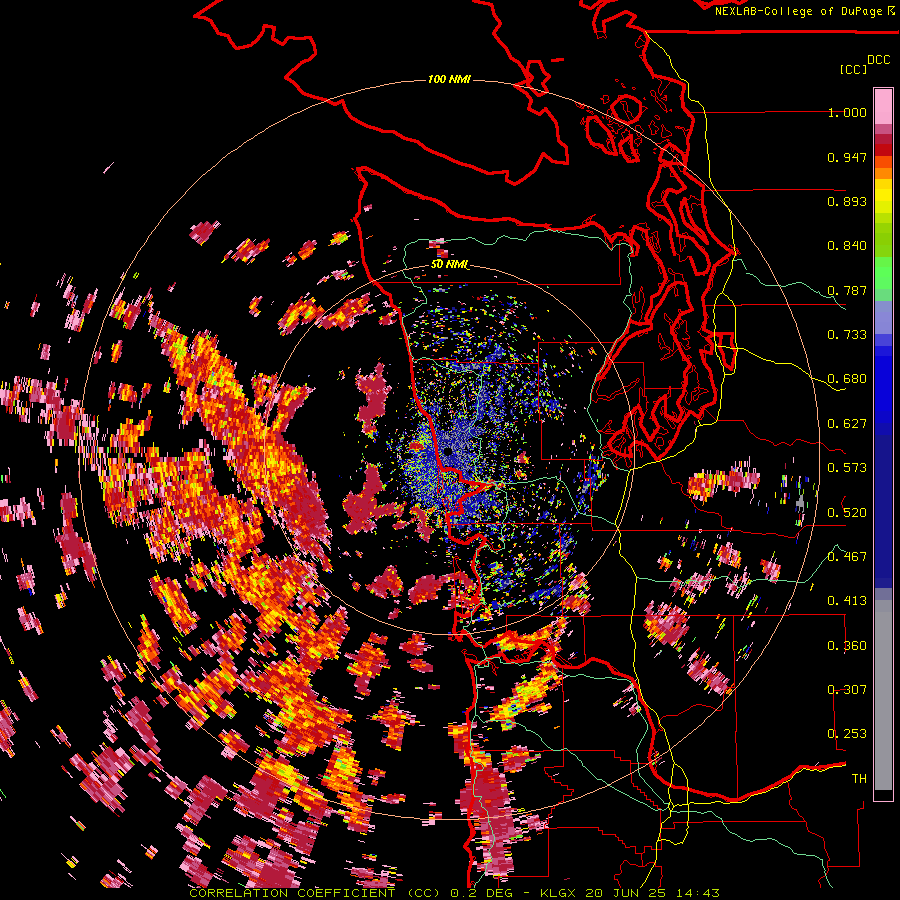Select the 0.520 legend value
The width and height of the screenshot is (900, 900).
click(847, 512)
